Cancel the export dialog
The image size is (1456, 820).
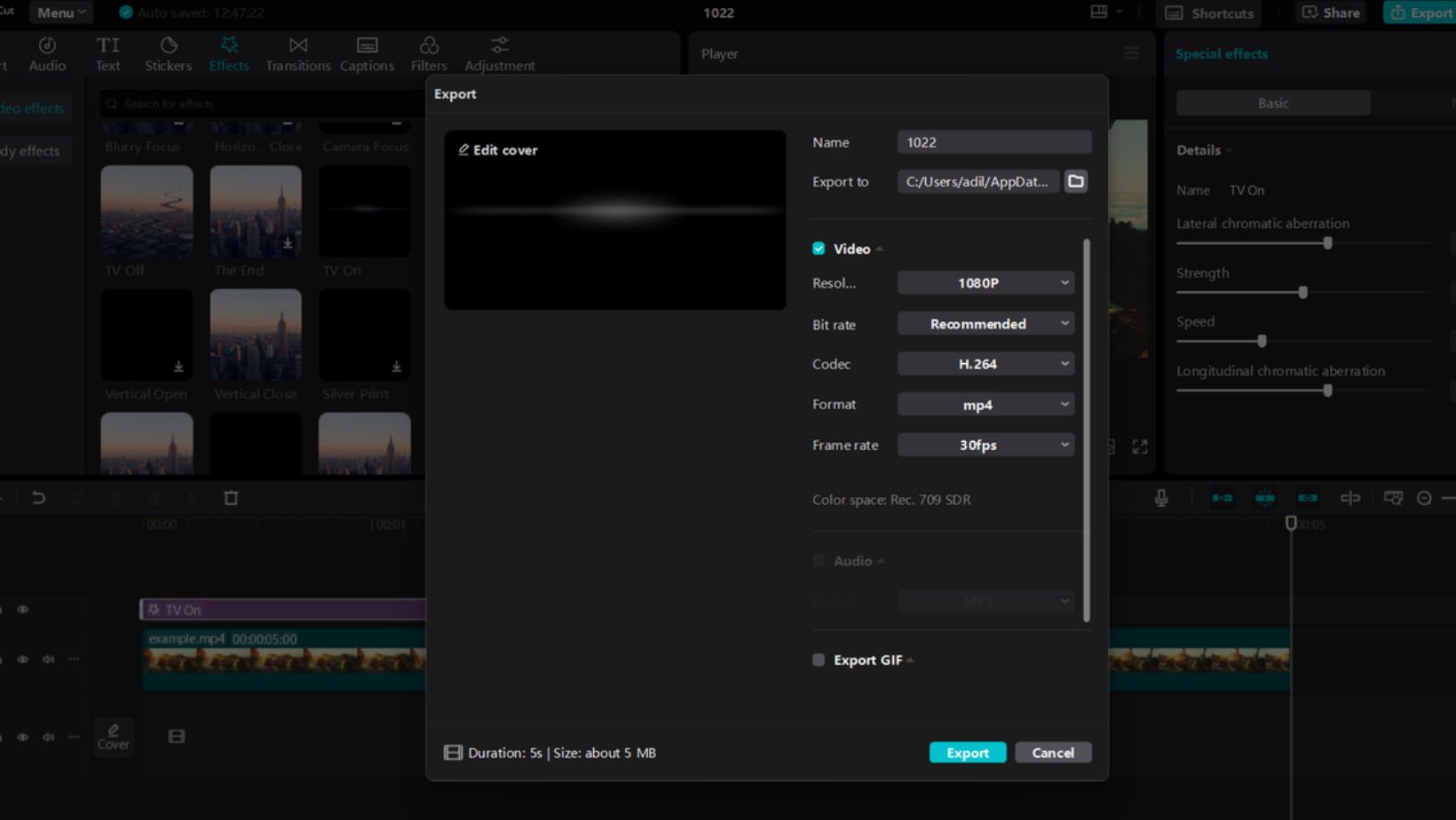click(1053, 753)
